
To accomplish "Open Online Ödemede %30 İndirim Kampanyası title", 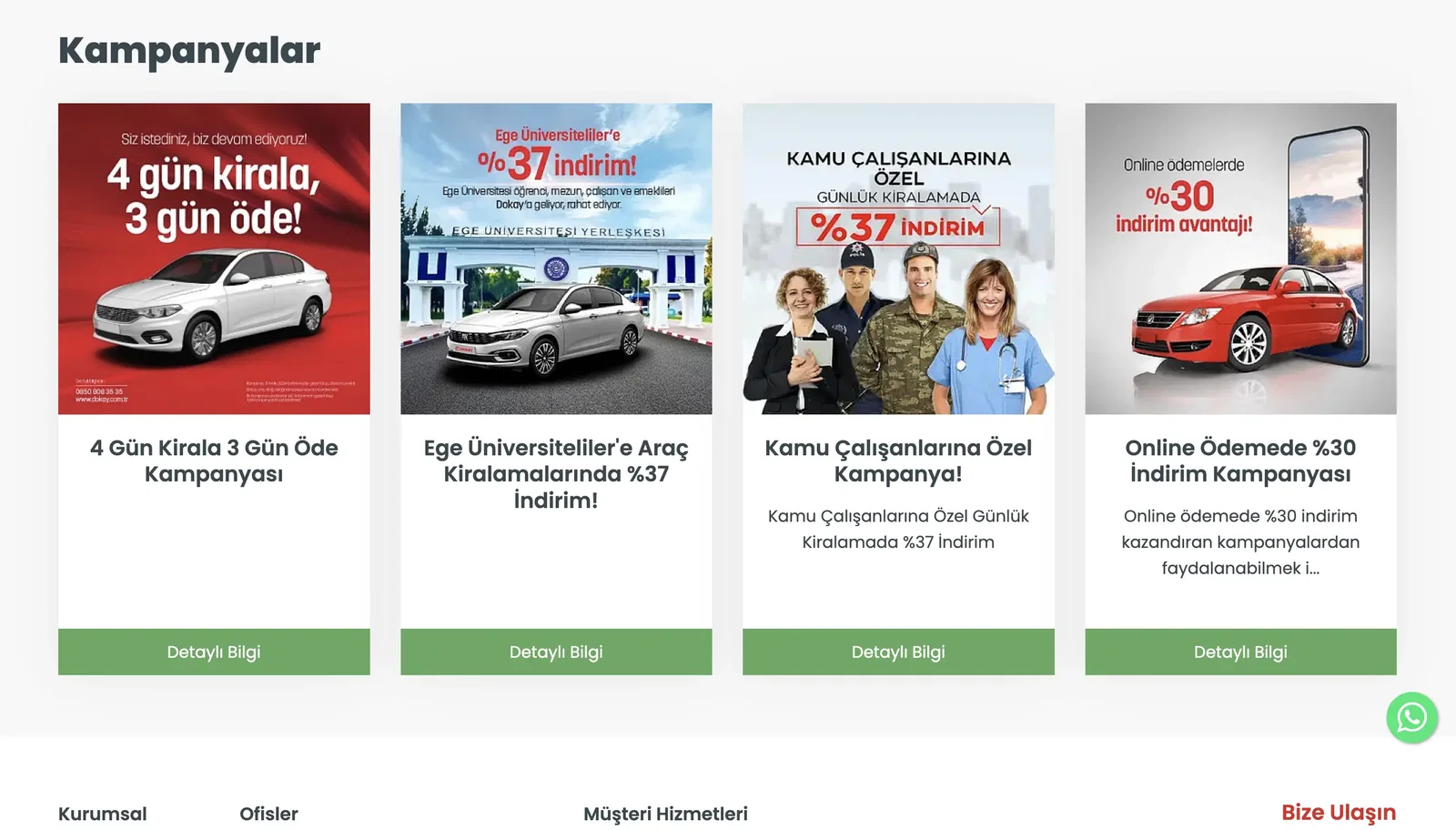I will click(1240, 461).
